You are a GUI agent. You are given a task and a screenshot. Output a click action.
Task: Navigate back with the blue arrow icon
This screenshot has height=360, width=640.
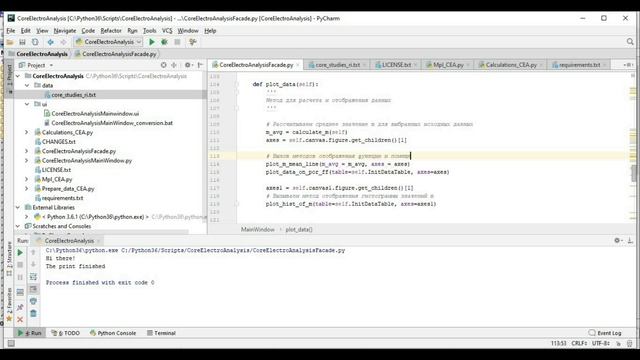coord(50,42)
